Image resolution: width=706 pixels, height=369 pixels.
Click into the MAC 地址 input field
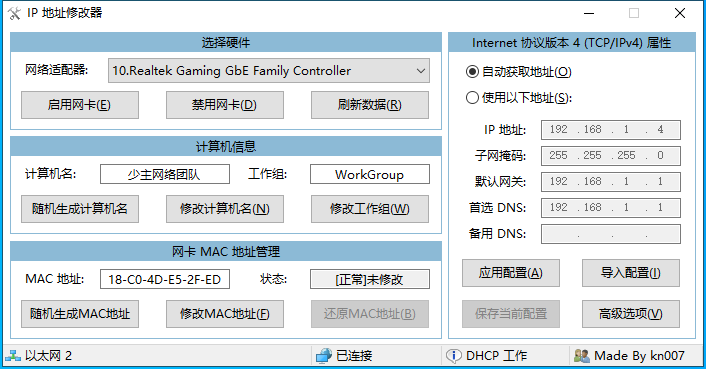165,279
